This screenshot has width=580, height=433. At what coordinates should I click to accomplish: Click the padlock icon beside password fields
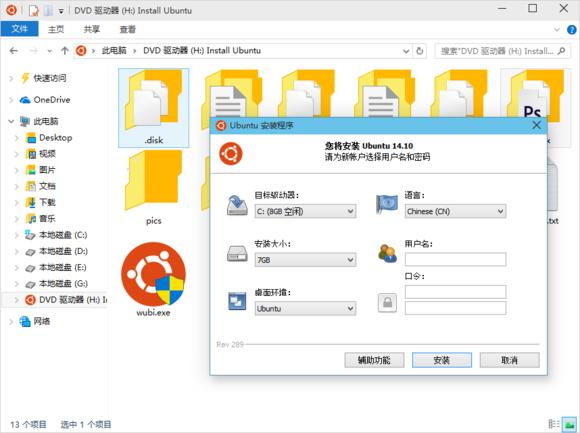(387, 303)
